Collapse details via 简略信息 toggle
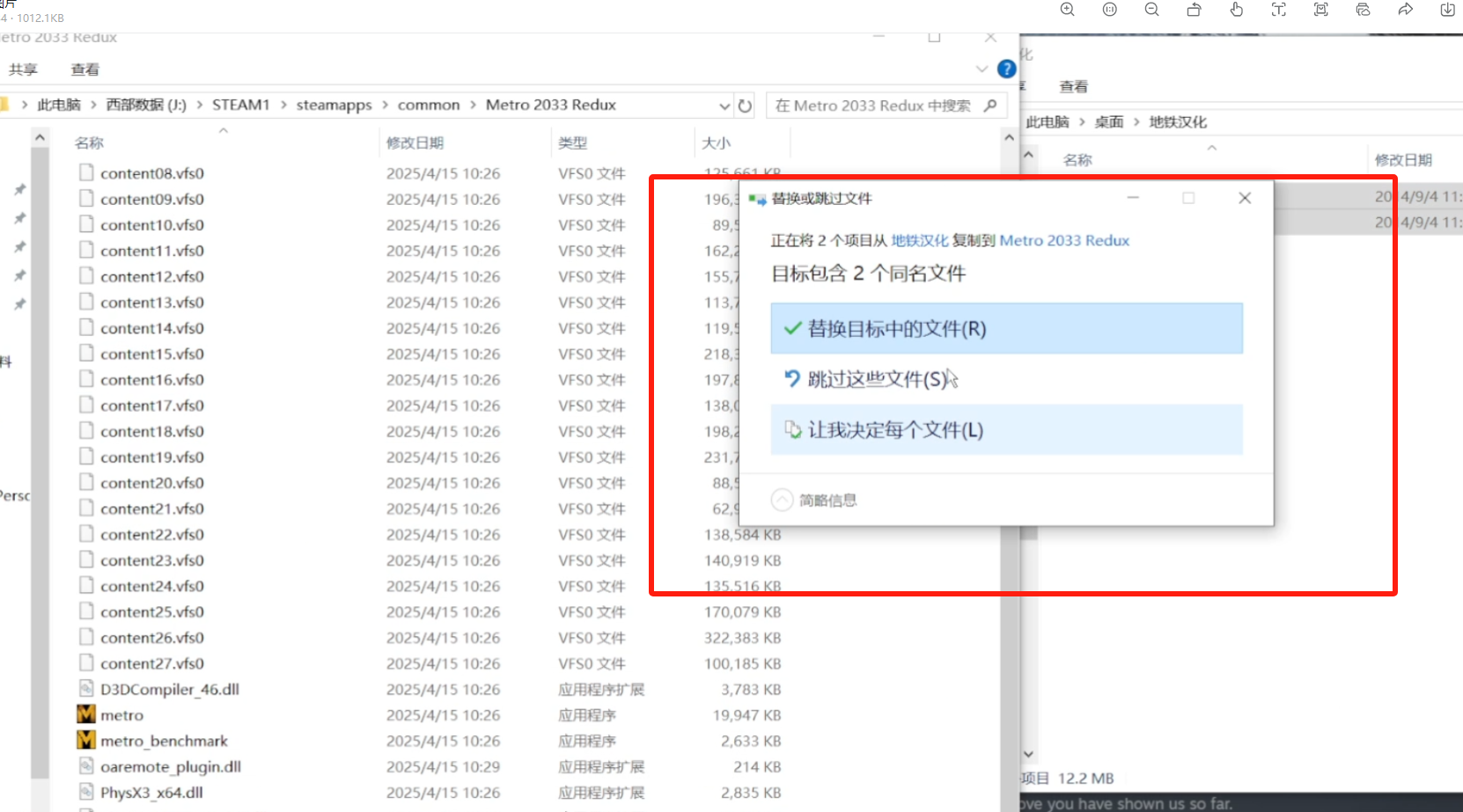 814,500
